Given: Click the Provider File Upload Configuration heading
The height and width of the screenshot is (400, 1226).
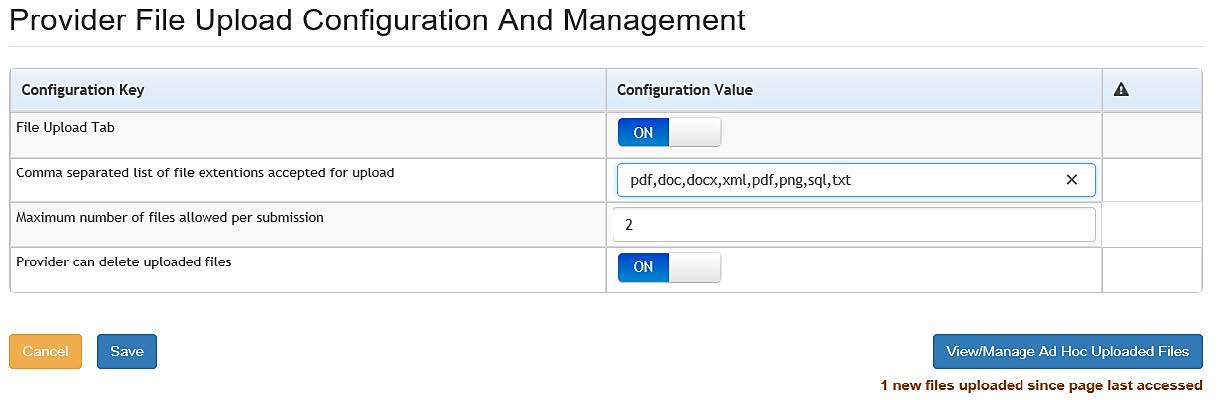Looking at the screenshot, I should (377, 20).
